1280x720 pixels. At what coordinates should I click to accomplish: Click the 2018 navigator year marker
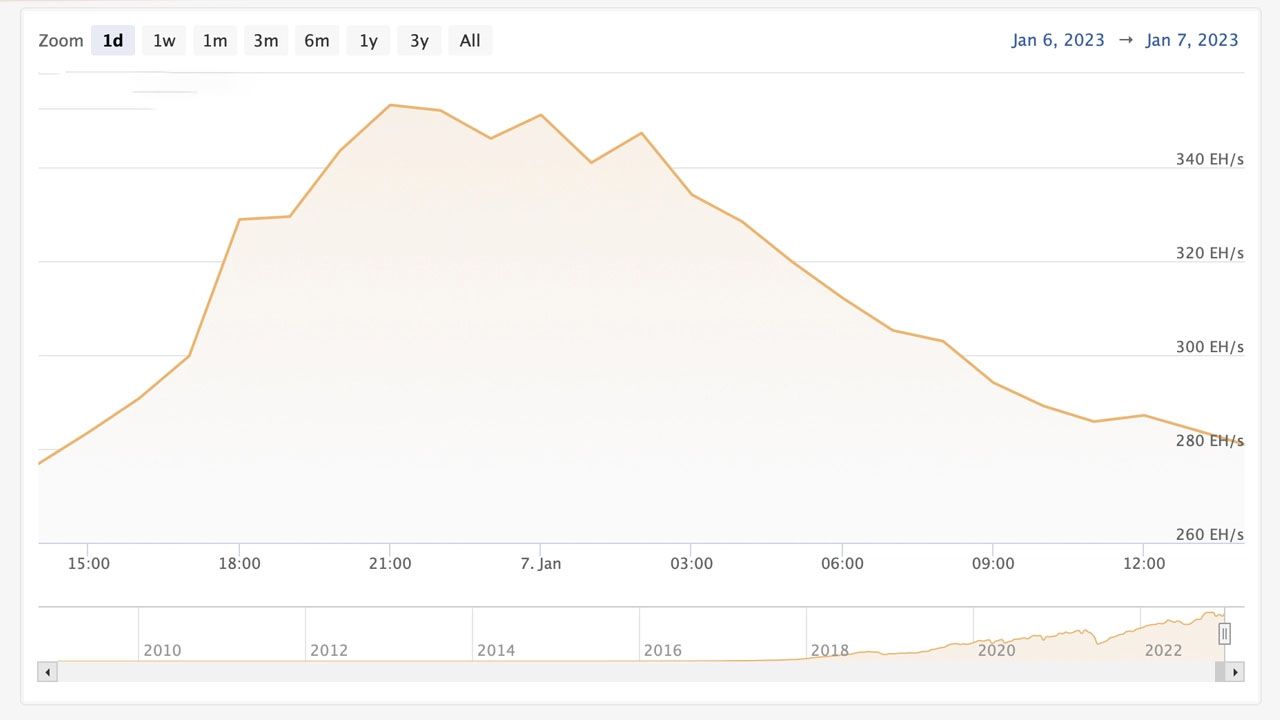(x=830, y=650)
